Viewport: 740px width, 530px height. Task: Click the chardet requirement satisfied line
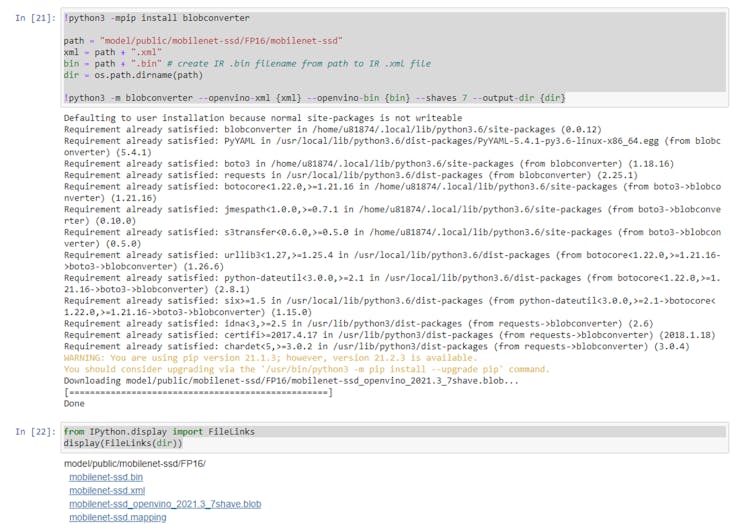pos(377,346)
